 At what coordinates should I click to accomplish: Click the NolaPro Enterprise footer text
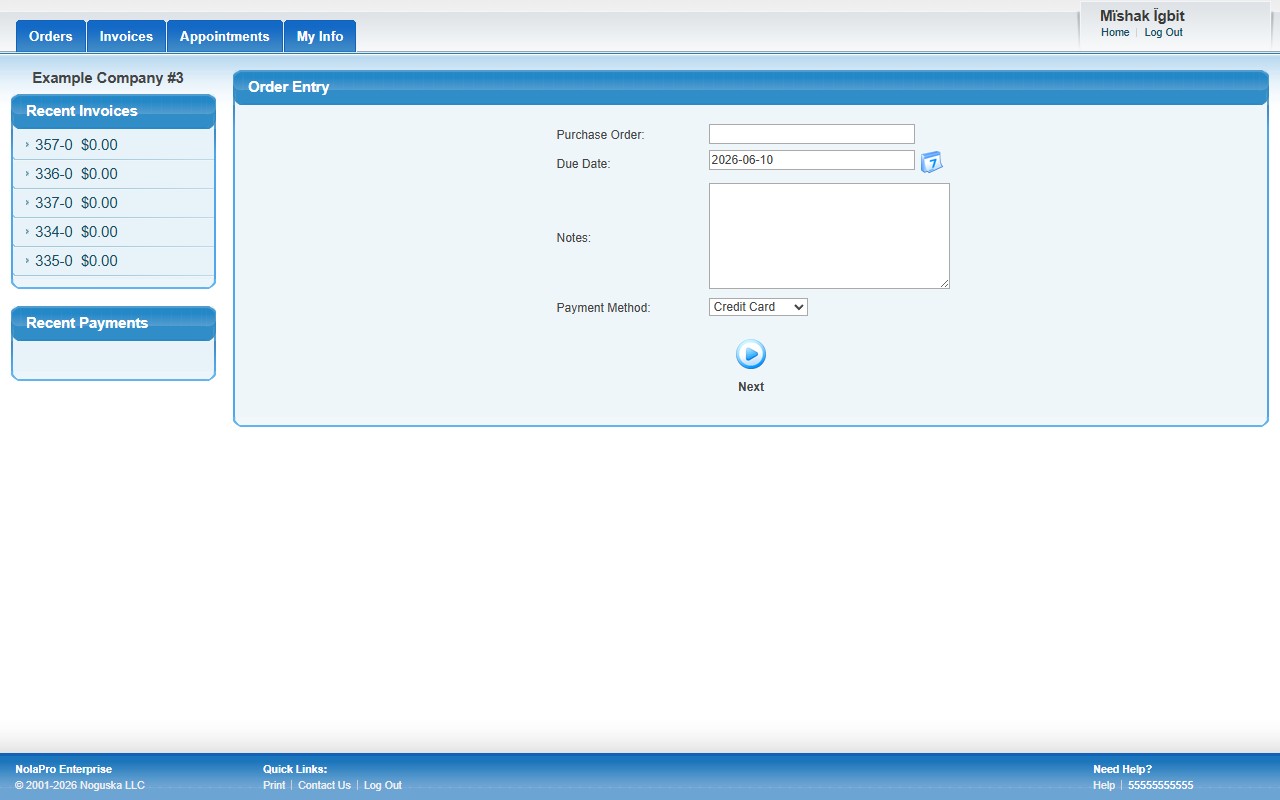pos(64,769)
